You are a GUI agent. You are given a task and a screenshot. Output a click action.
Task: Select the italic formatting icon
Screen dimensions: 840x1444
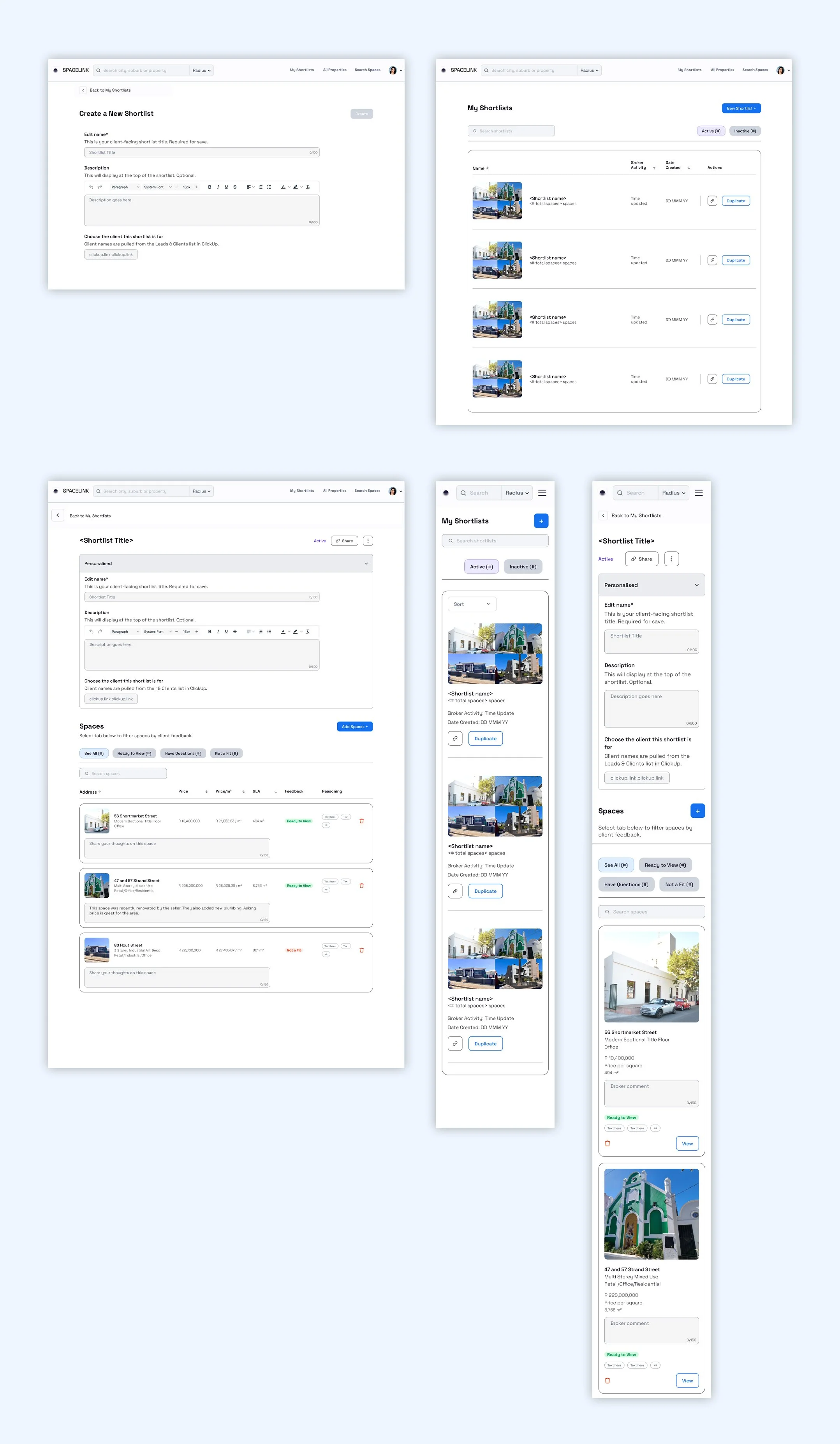coord(218,187)
